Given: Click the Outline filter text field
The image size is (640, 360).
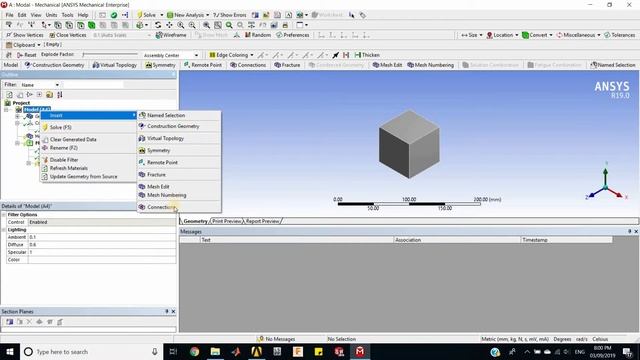Looking at the screenshot, I should click(x=93, y=85).
